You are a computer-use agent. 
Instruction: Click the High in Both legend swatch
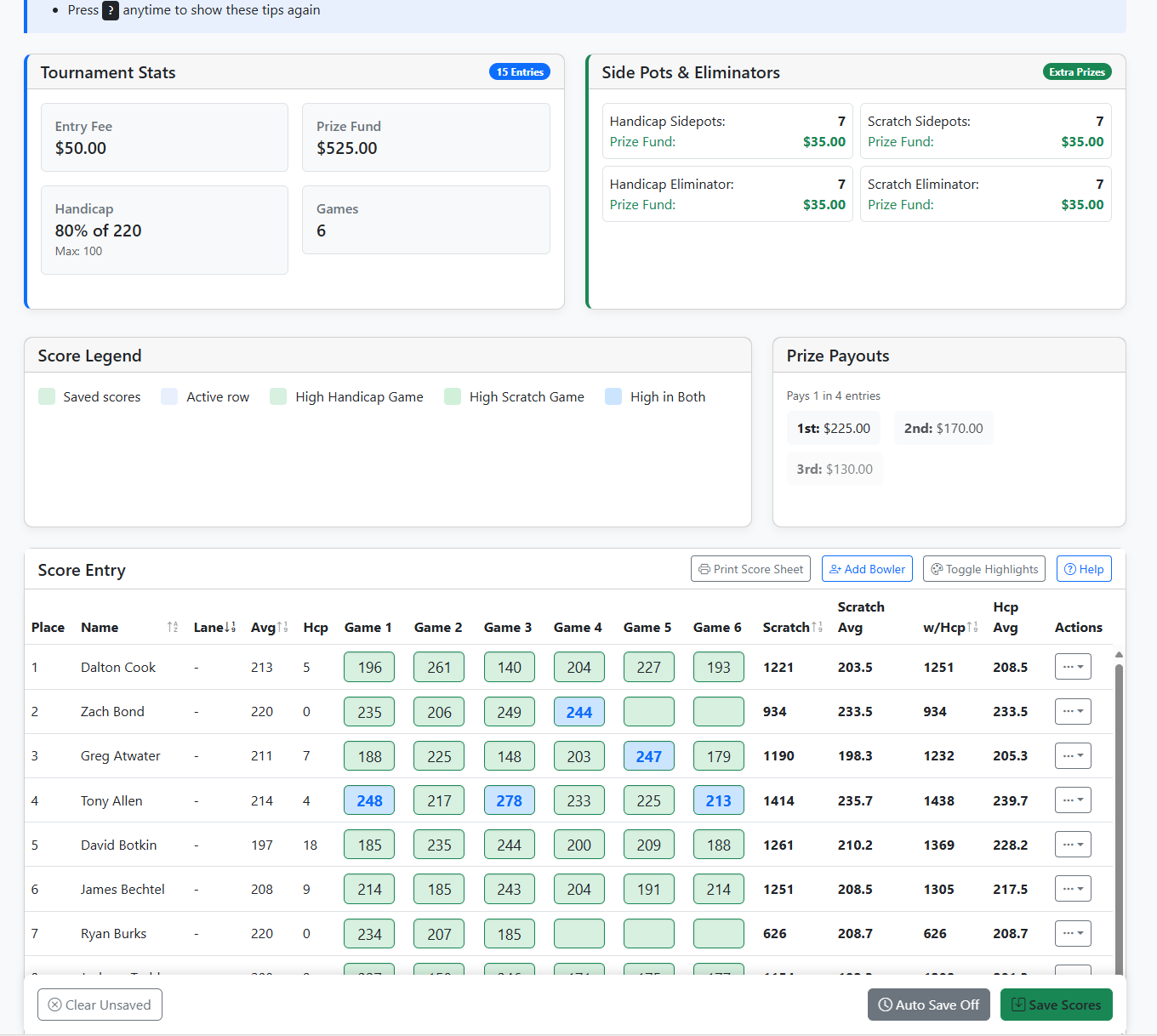(x=613, y=396)
